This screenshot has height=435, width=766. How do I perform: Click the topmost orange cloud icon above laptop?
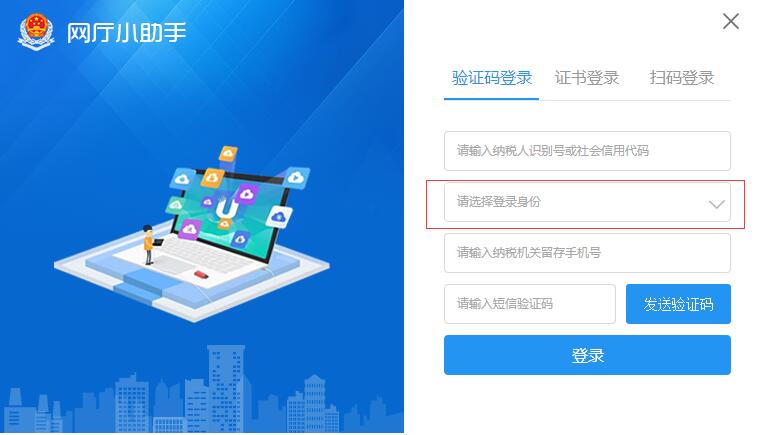tap(228, 153)
